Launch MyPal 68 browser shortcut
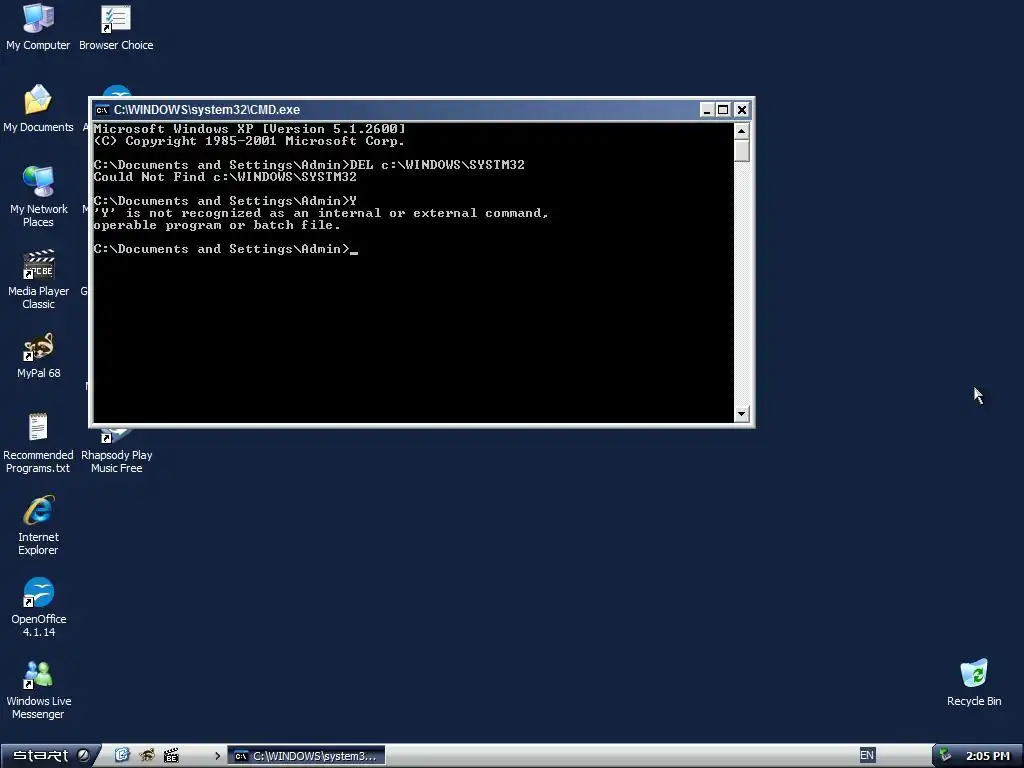Viewport: 1024px width, 768px height. coord(39,356)
